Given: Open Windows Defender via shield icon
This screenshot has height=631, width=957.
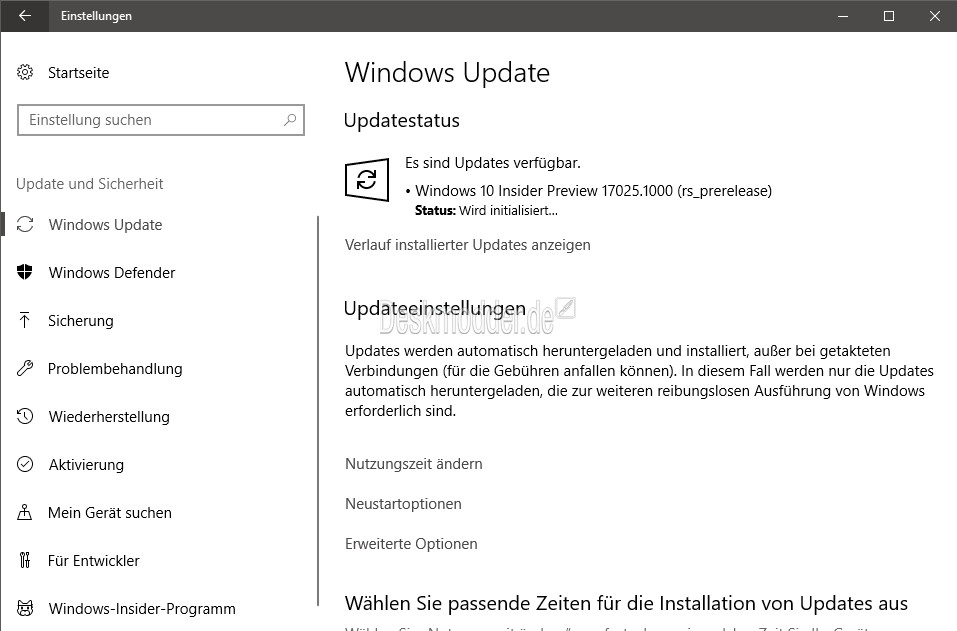Looking at the screenshot, I should pyautogui.click(x=24, y=272).
